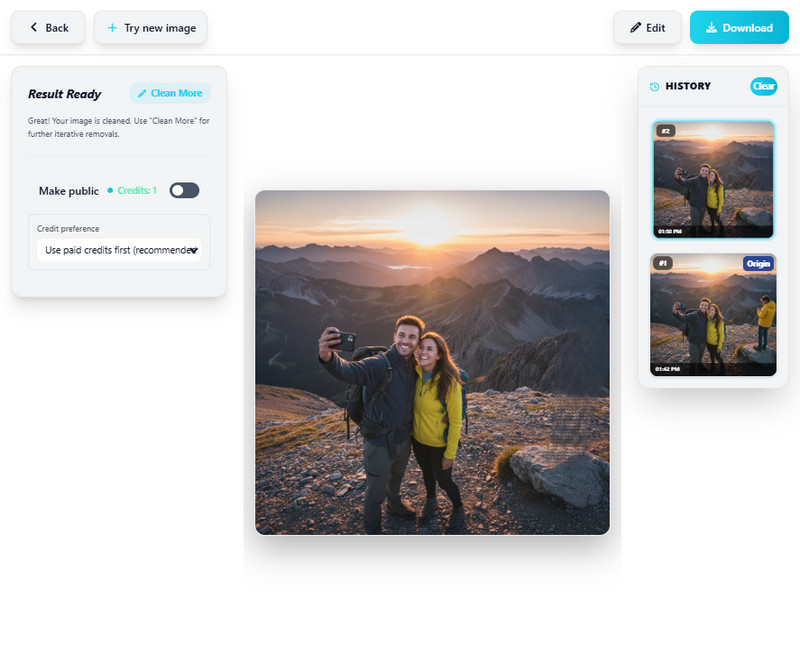Viewport: 800px width, 670px height.
Task: Click the Result Ready heading
Action: [x=65, y=94]
